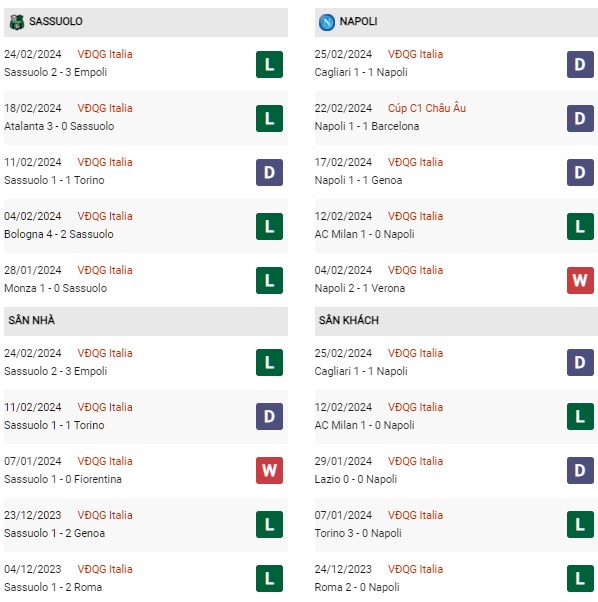The image size is (598, 602).
Task: Click the SASSUOLO team name header
Action: 56,21
